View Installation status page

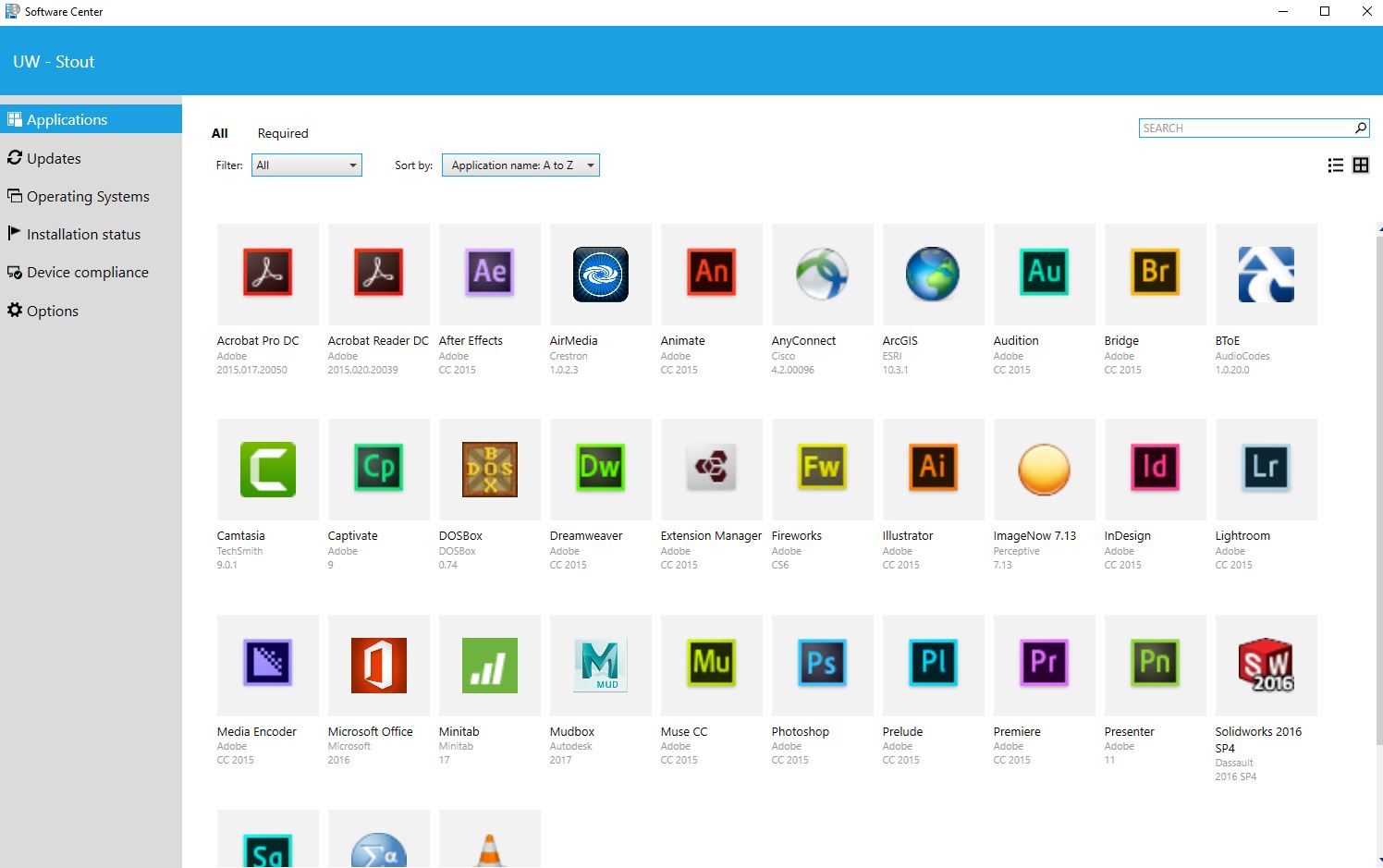[91, 234]
